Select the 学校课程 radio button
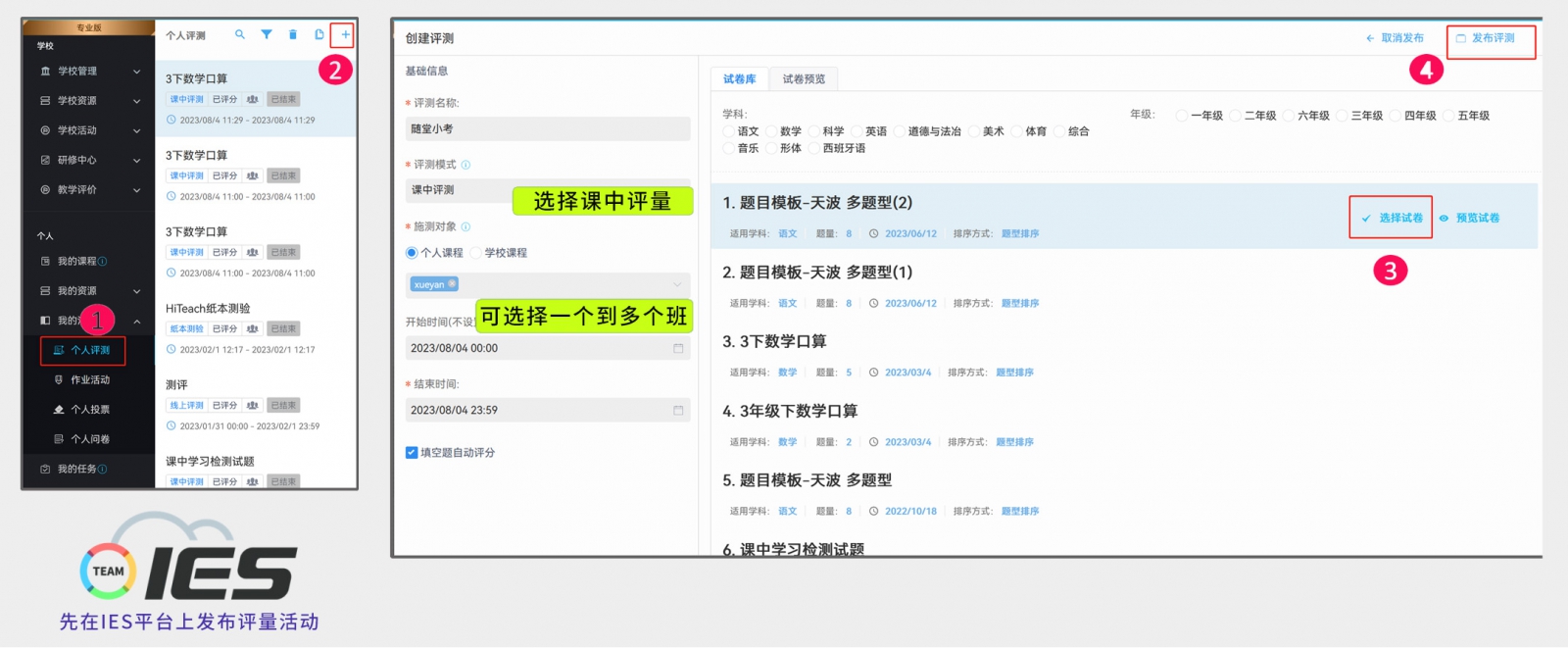 [x=476, y=253]
